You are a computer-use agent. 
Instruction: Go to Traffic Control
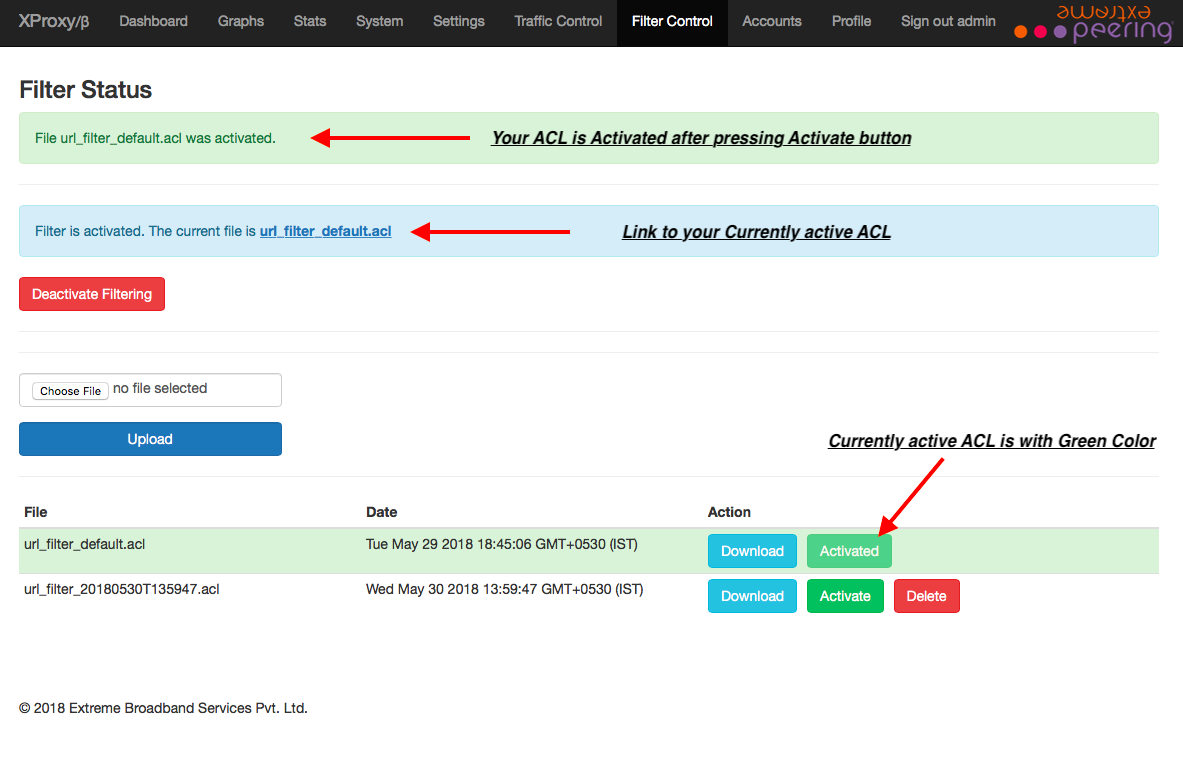[557, 21]
